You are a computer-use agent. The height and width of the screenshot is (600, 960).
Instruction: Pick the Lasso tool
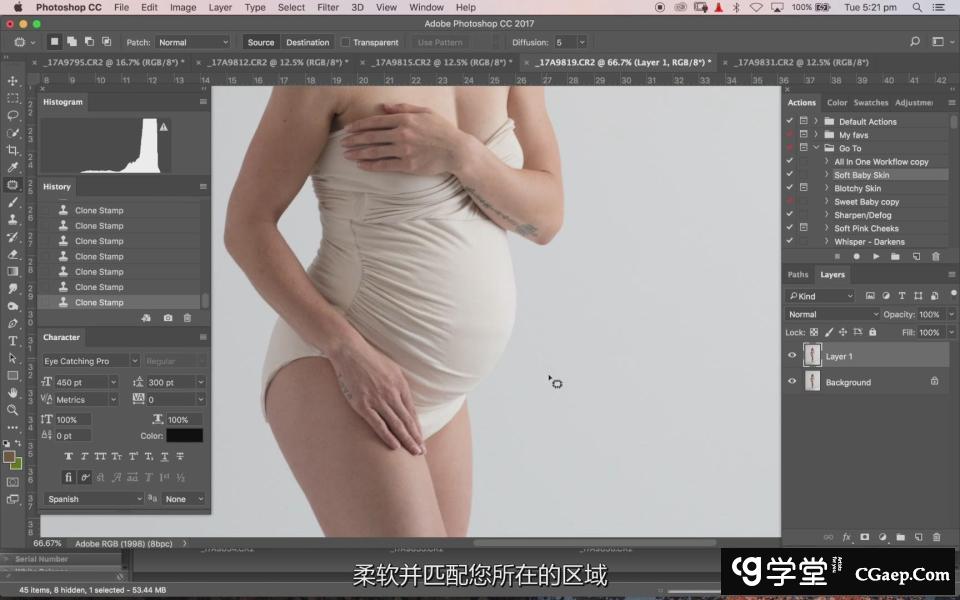[13, 115]
